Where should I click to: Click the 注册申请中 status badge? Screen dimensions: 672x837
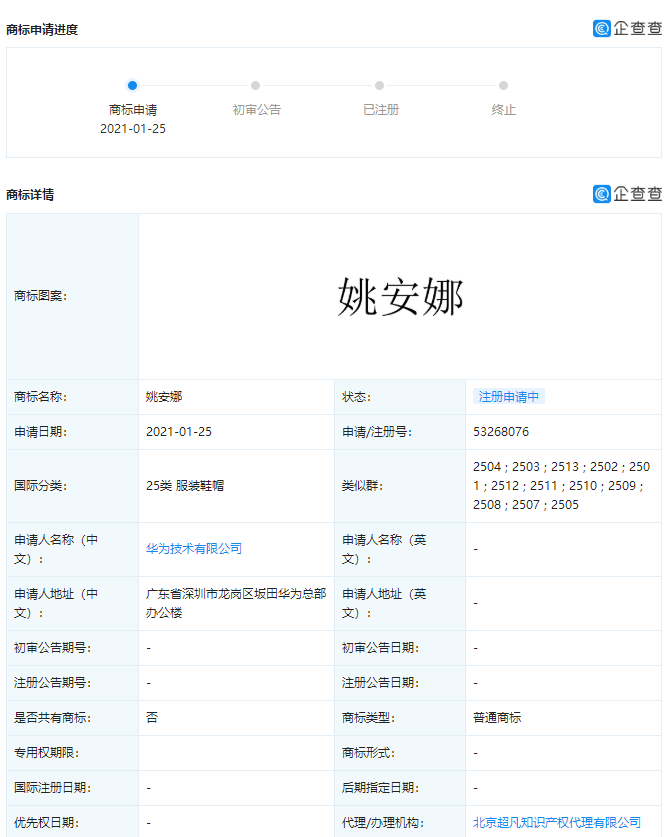tap(509, 397)
